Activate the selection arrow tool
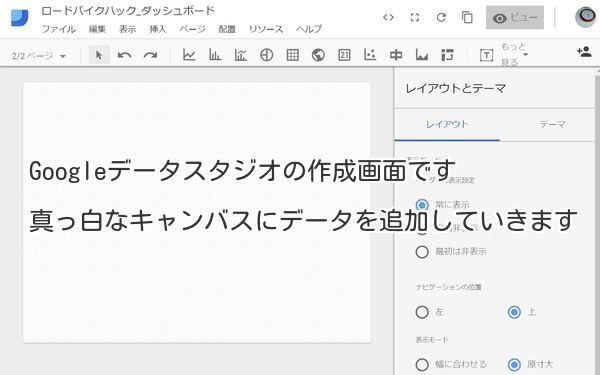The height and width of the screenshot is (375, 600). pyautogui.click(x=99, y=55)
